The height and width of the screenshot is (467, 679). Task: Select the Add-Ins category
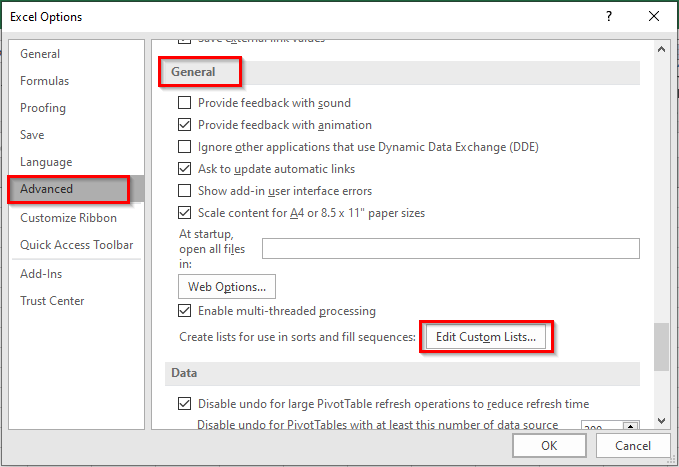pos(41,274)
